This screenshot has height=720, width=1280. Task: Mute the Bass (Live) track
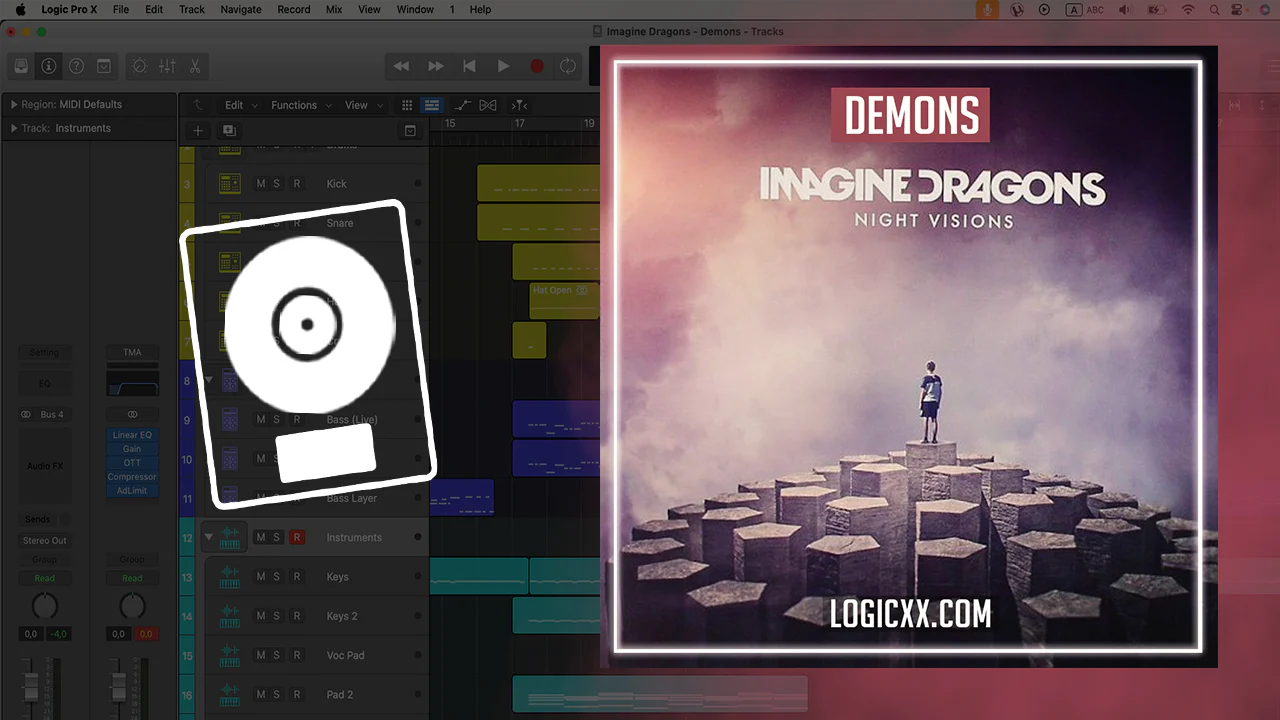pyautogui.click(x=261, y=419)
